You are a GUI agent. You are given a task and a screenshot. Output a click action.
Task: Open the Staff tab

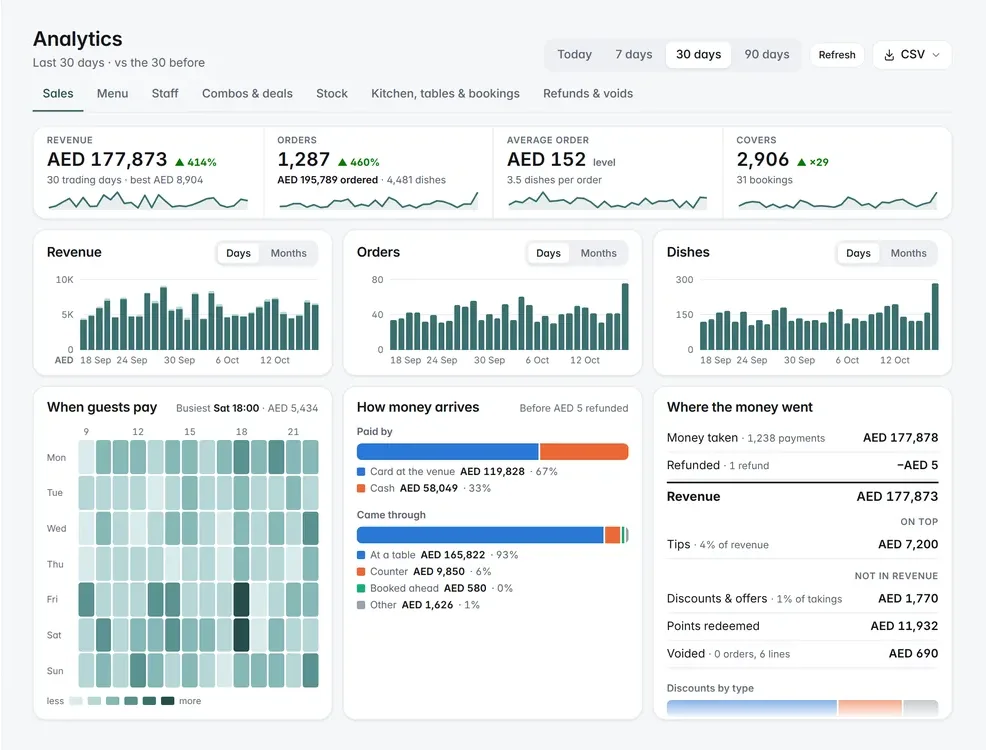point(165,94)
